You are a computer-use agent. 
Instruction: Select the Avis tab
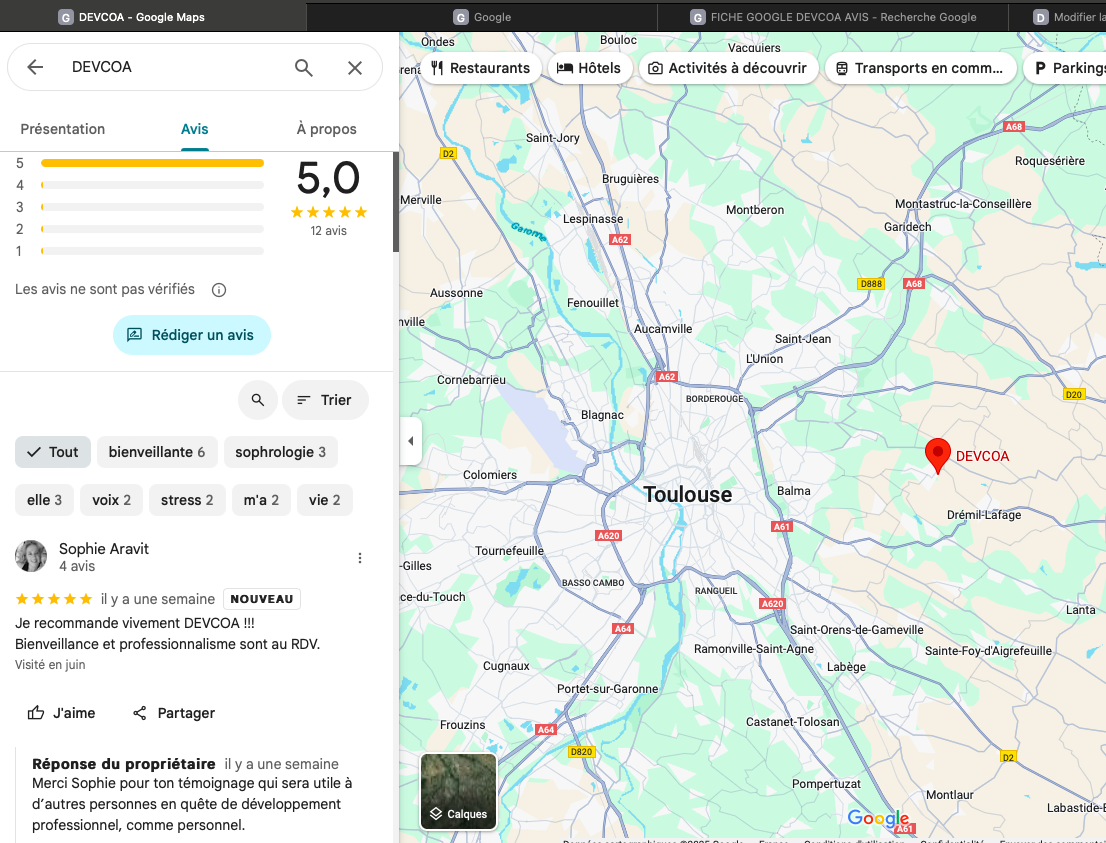[x=195, y=129]
